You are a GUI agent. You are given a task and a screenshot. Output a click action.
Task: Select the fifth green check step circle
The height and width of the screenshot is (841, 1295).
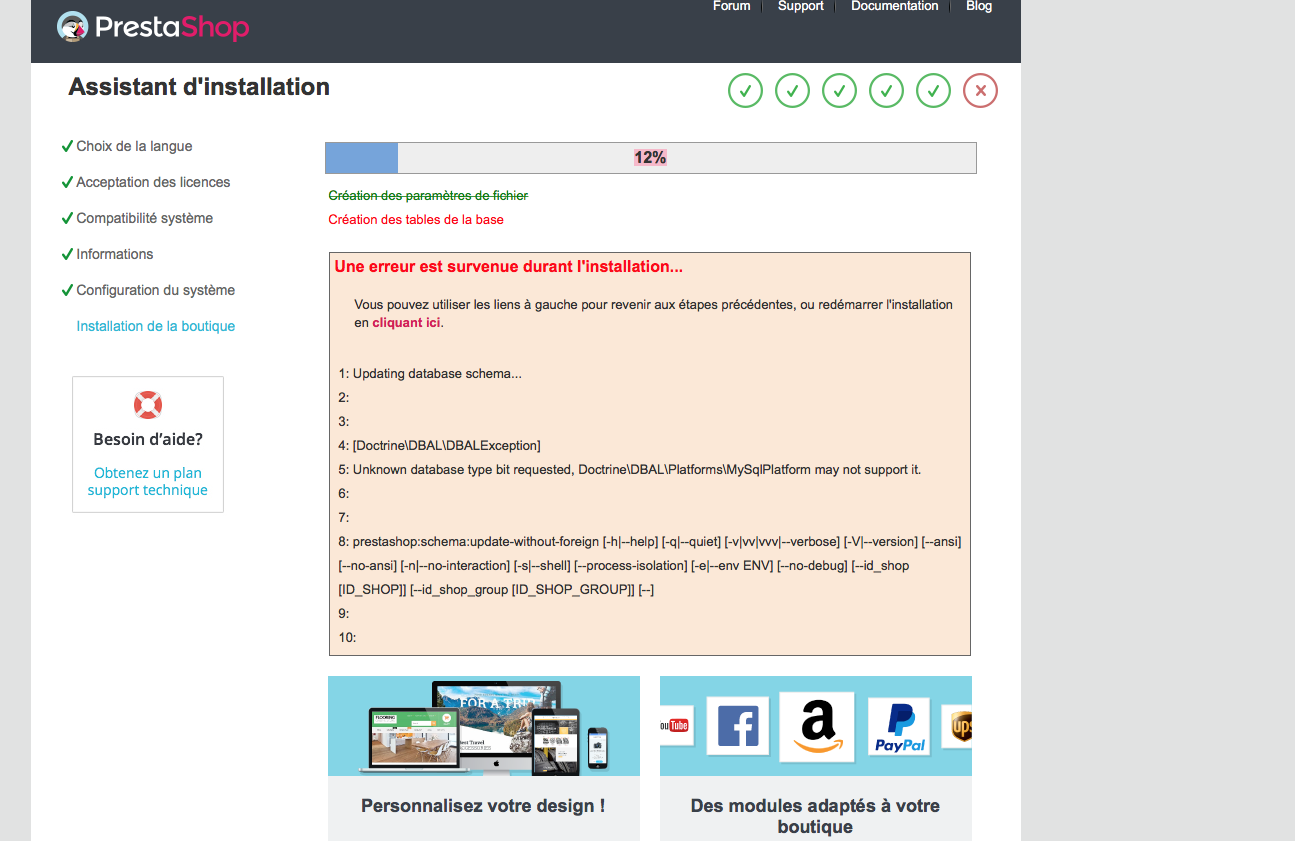[x=933, y=91]
